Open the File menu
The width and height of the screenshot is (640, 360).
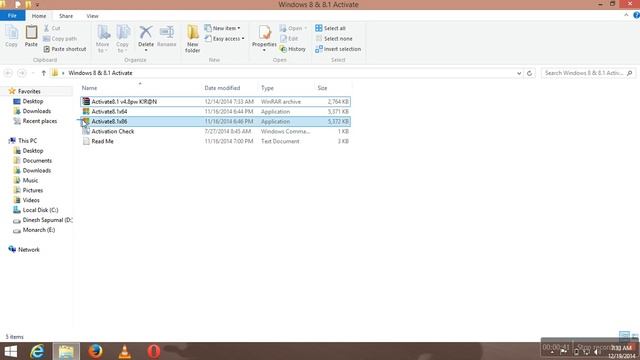[x=12, y=16]
